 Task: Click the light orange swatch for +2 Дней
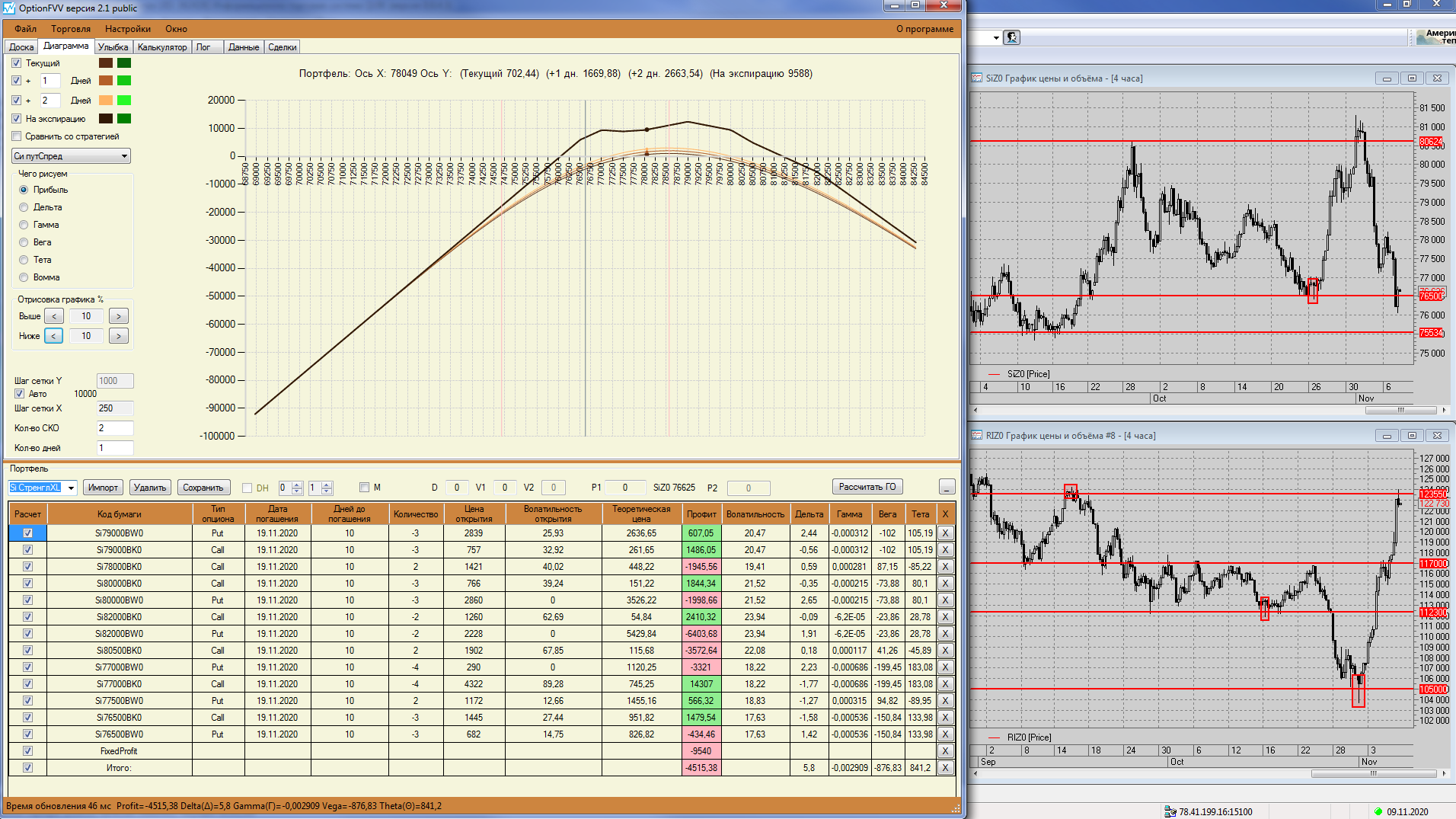click(x=106, y=101)
